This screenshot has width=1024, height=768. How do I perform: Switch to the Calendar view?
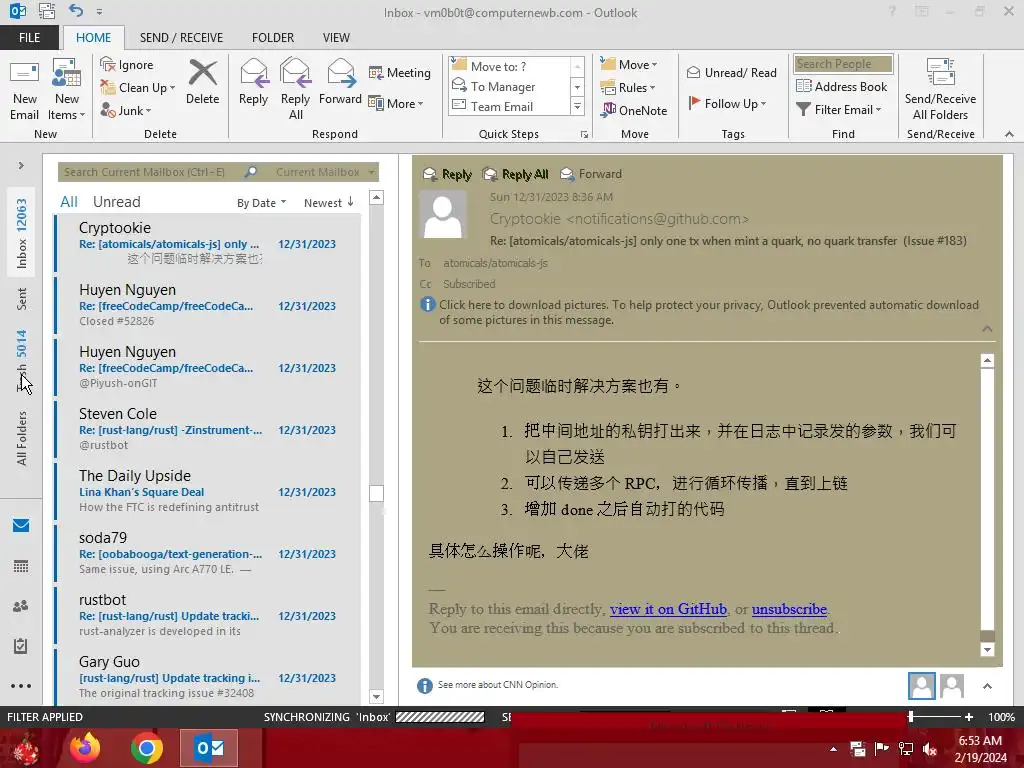pos(21,566)
